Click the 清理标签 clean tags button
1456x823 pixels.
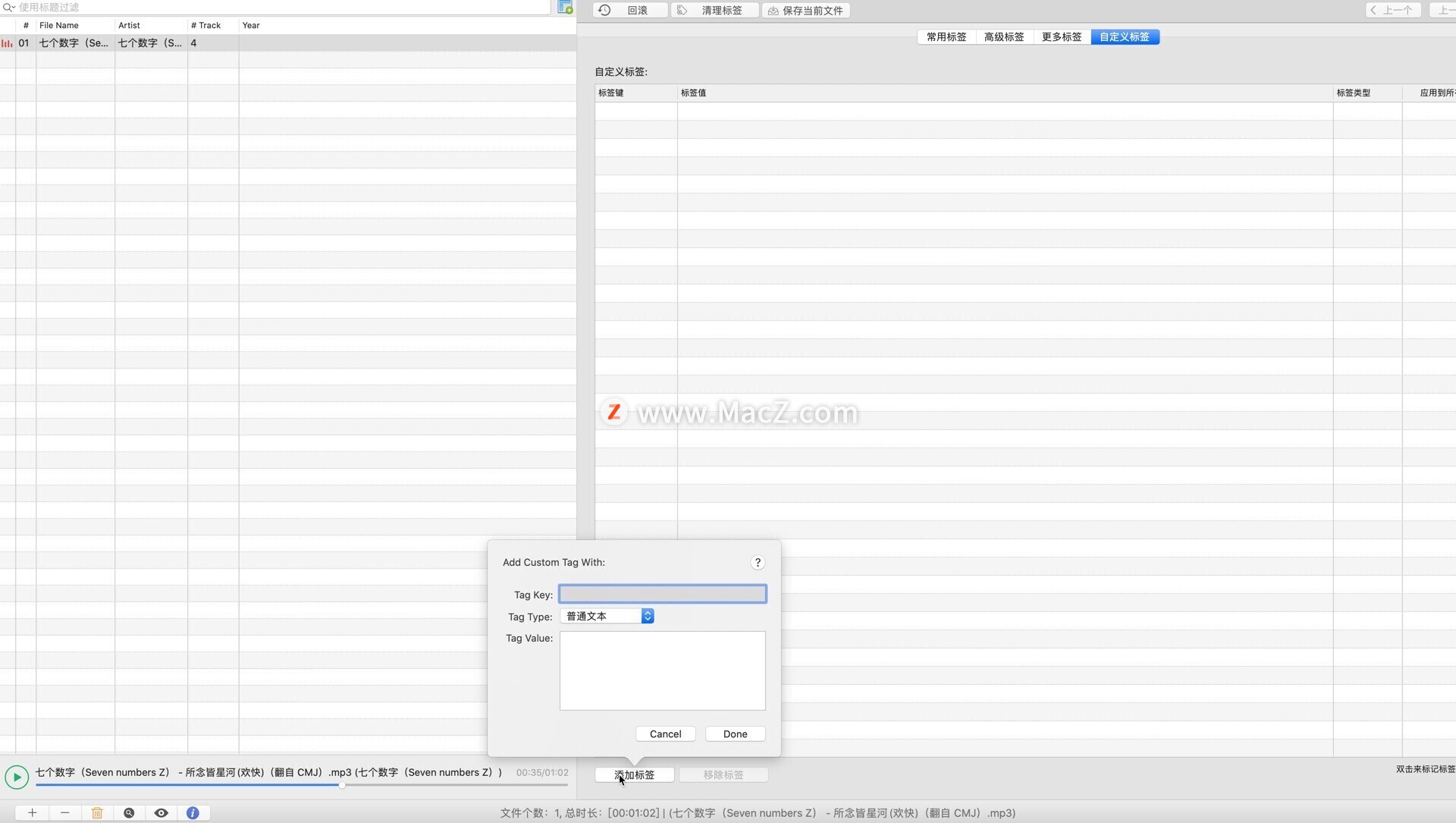(714, 11)
